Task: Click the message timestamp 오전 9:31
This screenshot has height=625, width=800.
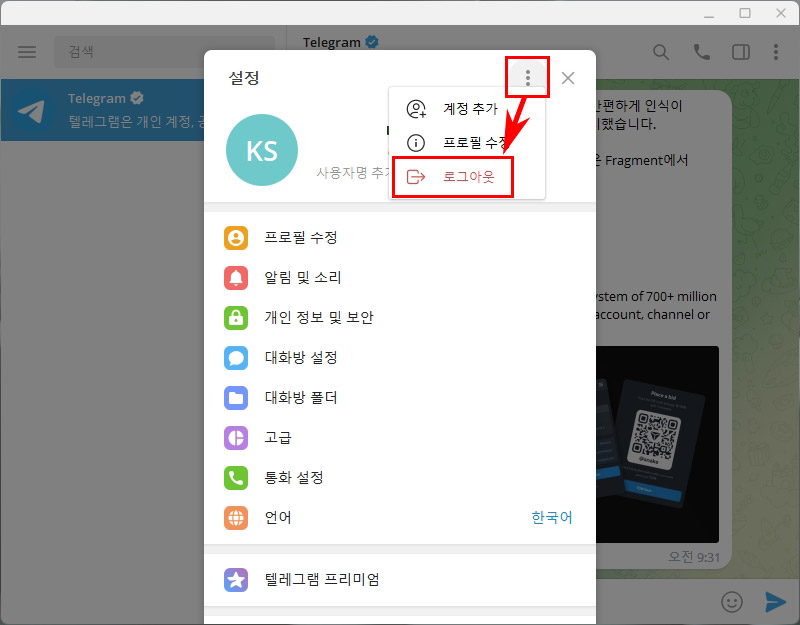Action: (694, 557)
